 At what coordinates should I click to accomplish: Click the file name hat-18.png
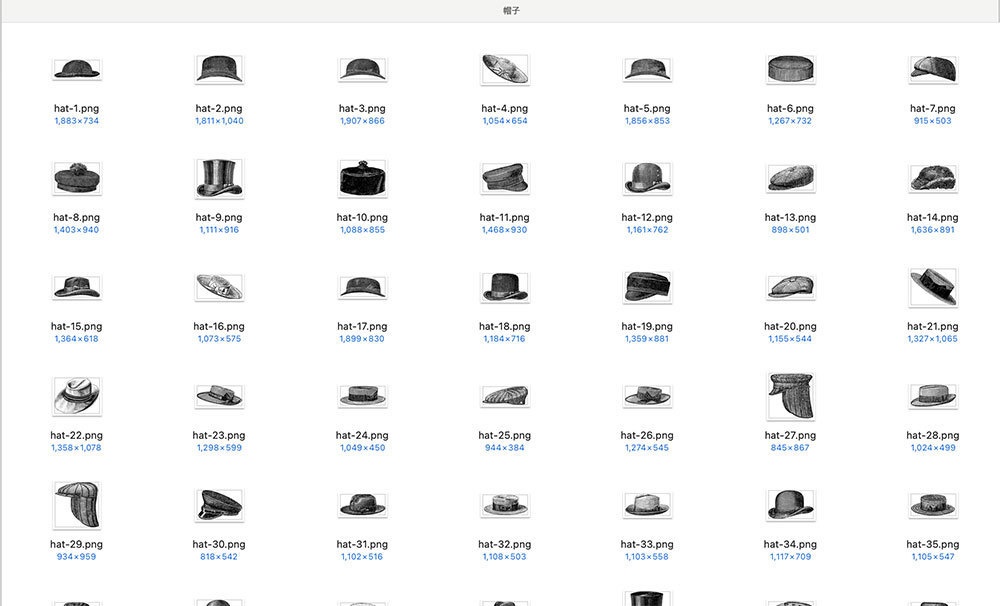coord(504,327)
